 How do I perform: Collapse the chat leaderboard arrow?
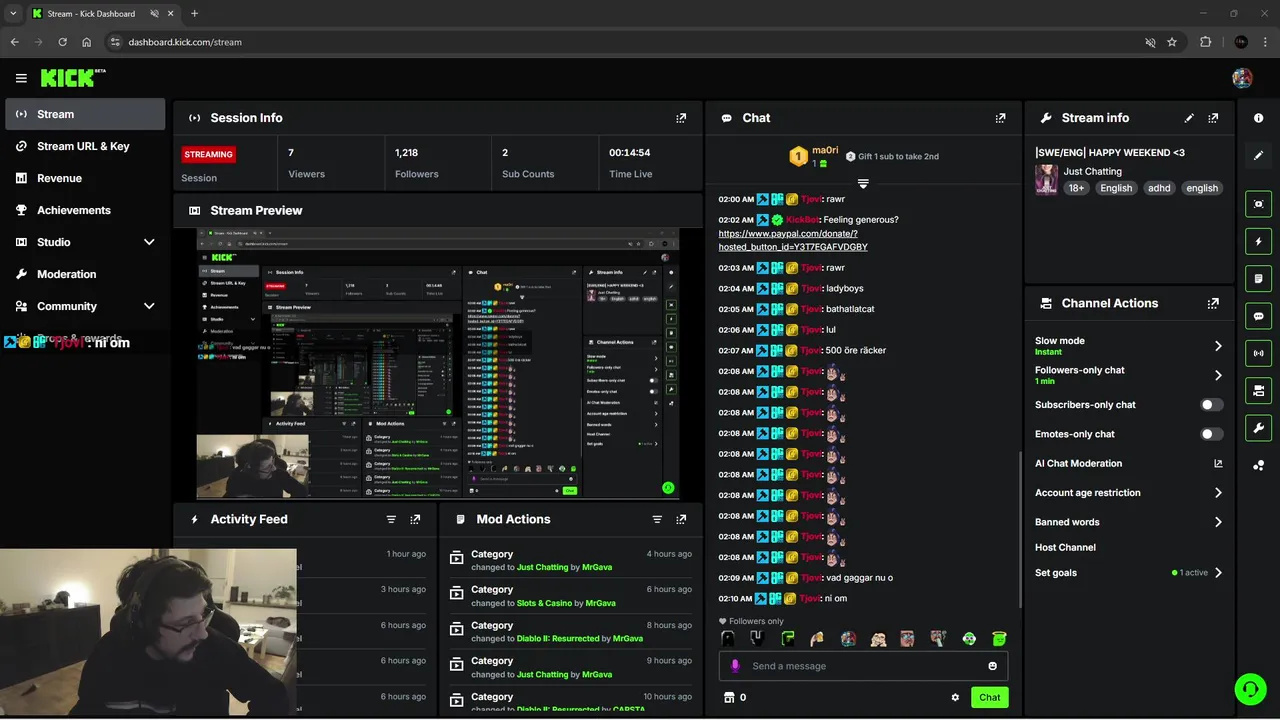[863, 184]
